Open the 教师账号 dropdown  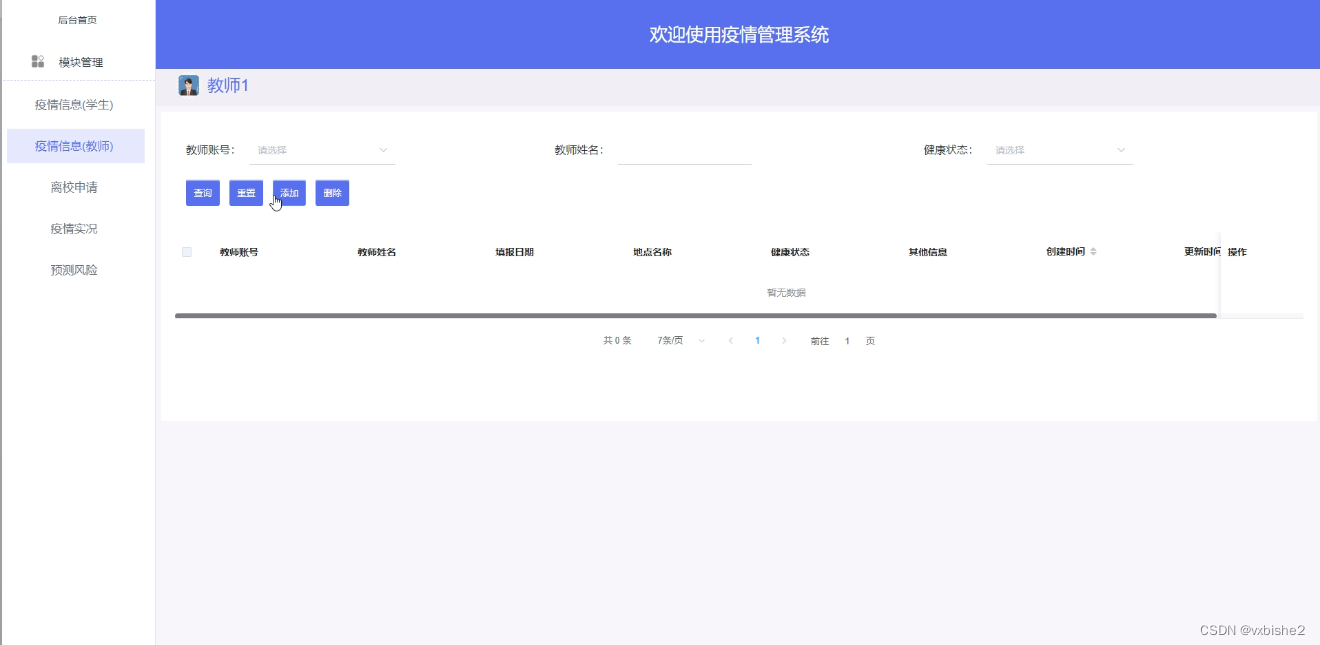[x=322, y=150]
